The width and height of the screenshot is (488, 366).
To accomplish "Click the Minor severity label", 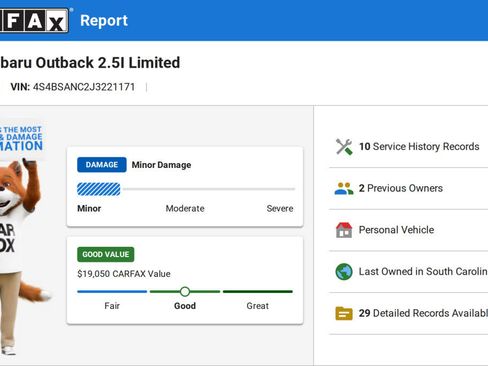I will coord(89,208).
